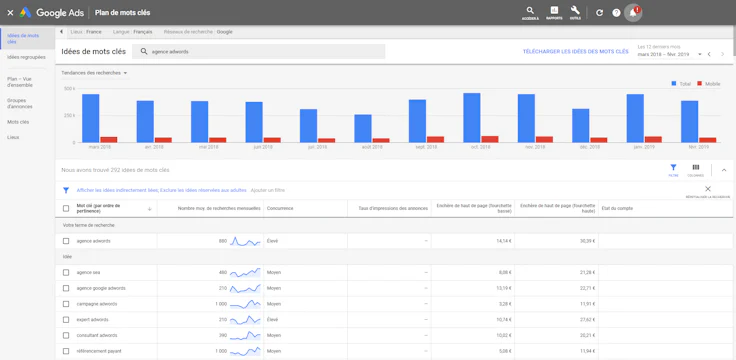Open the Tendances des recherches dropdown
The image size is (736, 360).
94,73
